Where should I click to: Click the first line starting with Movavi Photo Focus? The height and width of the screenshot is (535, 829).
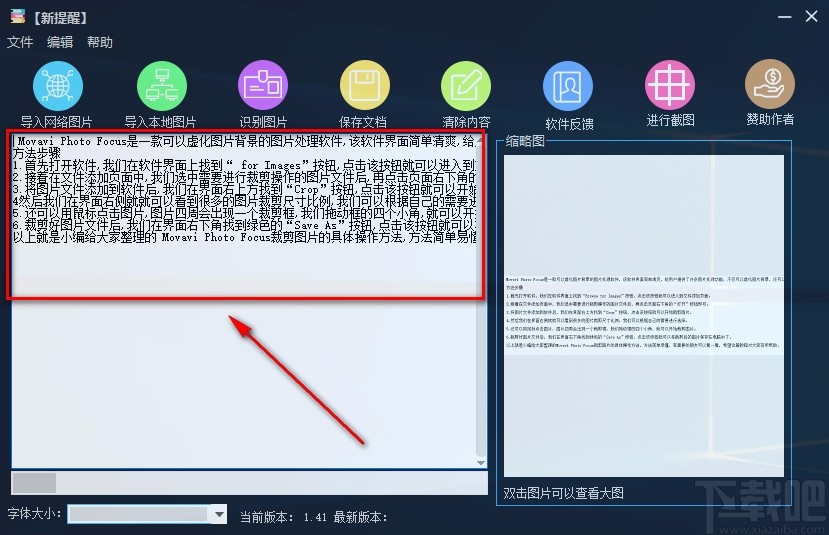pyautogui.click(x=245, y=141)
